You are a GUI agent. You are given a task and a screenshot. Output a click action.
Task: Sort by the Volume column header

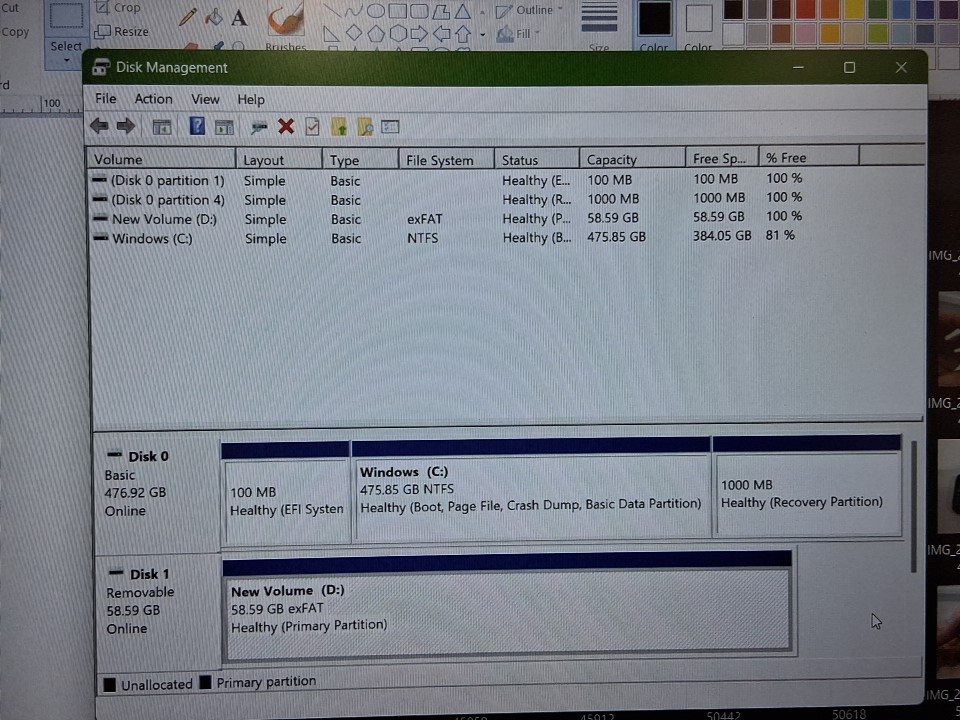162,159
